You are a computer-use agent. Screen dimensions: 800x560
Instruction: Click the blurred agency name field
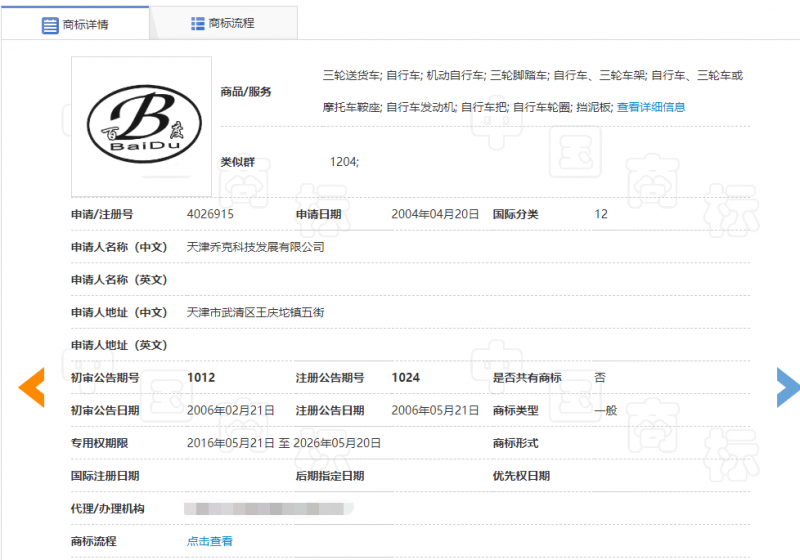point(269,508)
